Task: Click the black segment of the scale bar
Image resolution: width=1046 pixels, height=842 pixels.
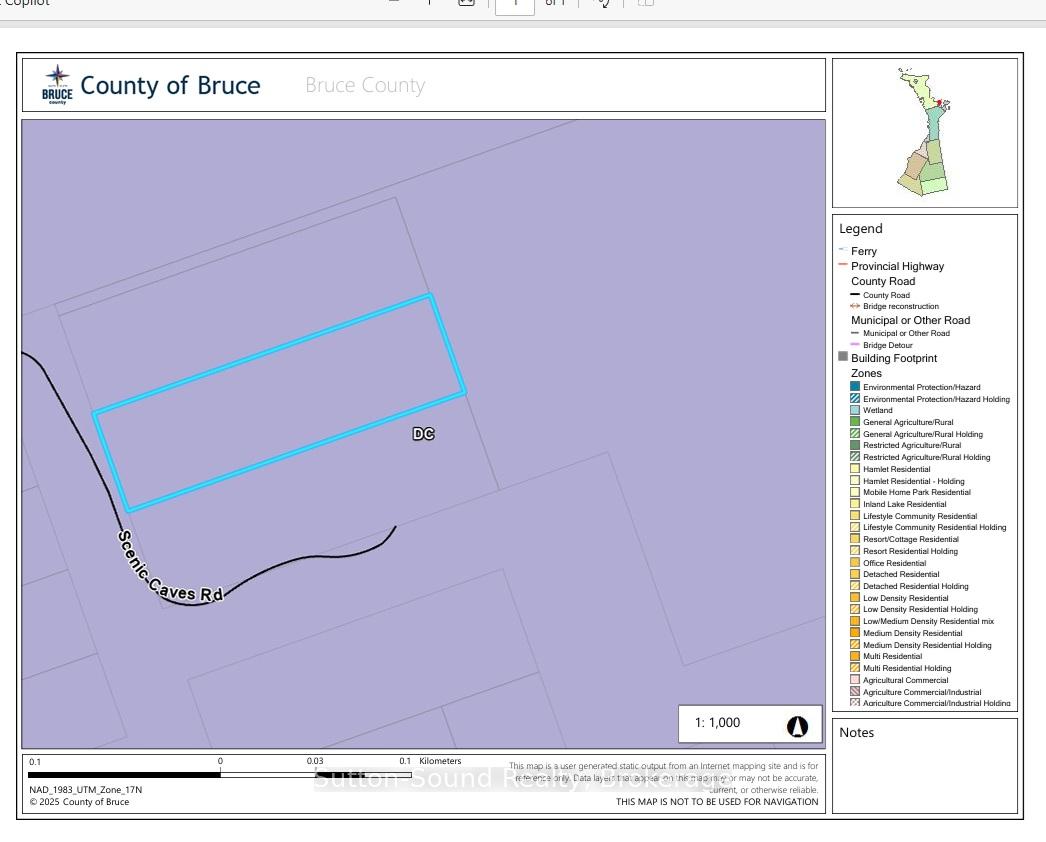Action: (x=124, y=775)
